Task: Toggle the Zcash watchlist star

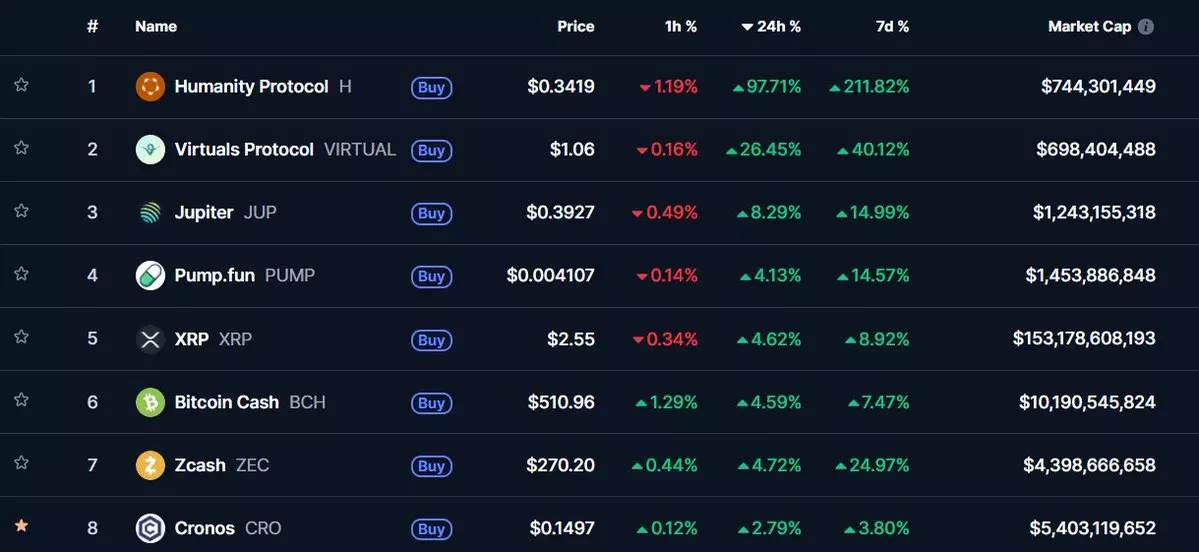Action: [21, 462]
